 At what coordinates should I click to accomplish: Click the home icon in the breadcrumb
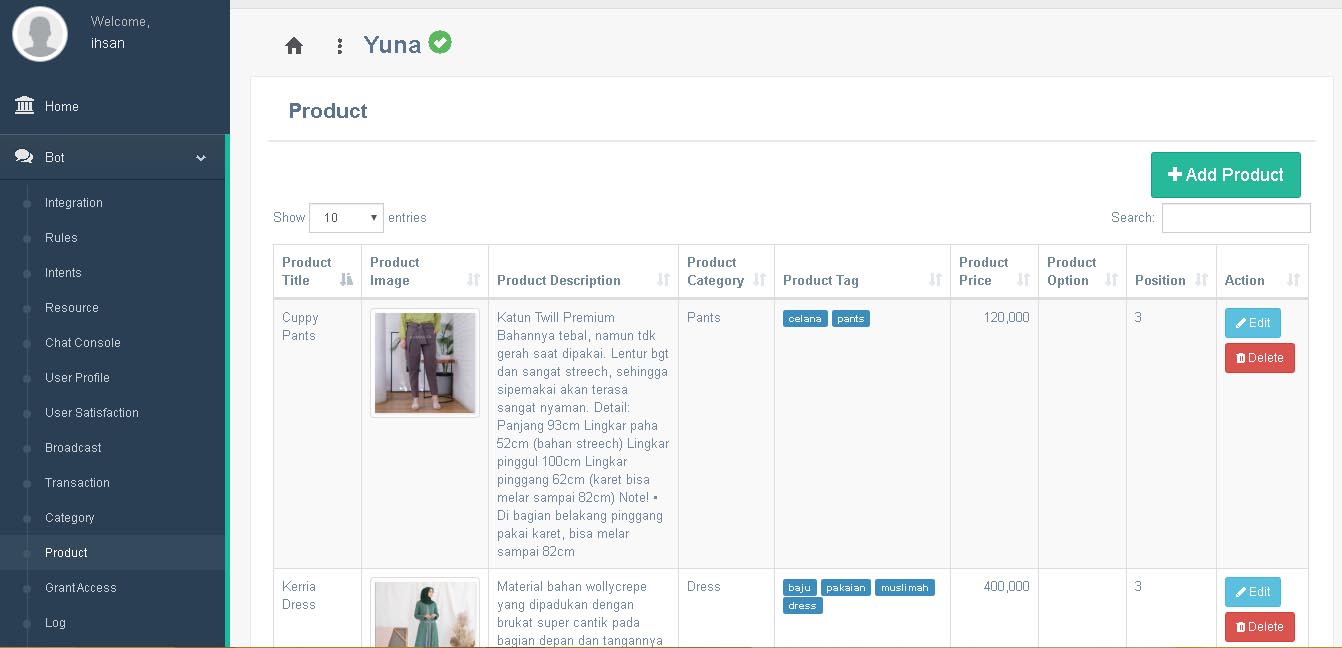pos(294,46)
